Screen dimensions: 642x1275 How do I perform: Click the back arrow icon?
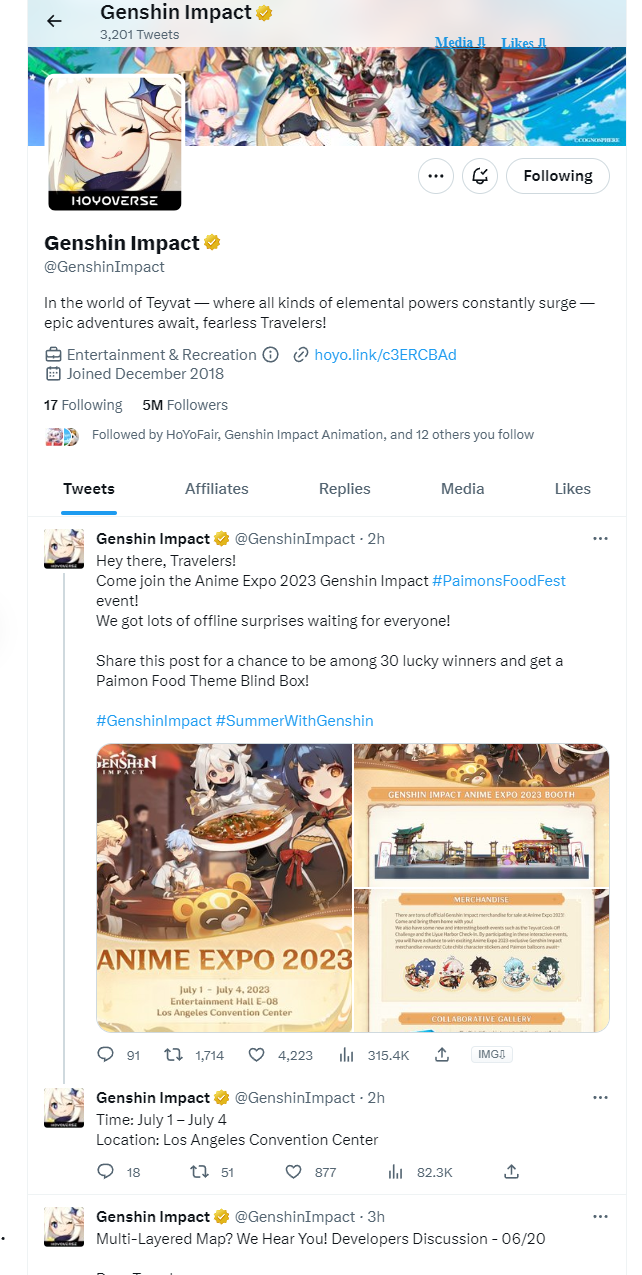click(54, 21)
